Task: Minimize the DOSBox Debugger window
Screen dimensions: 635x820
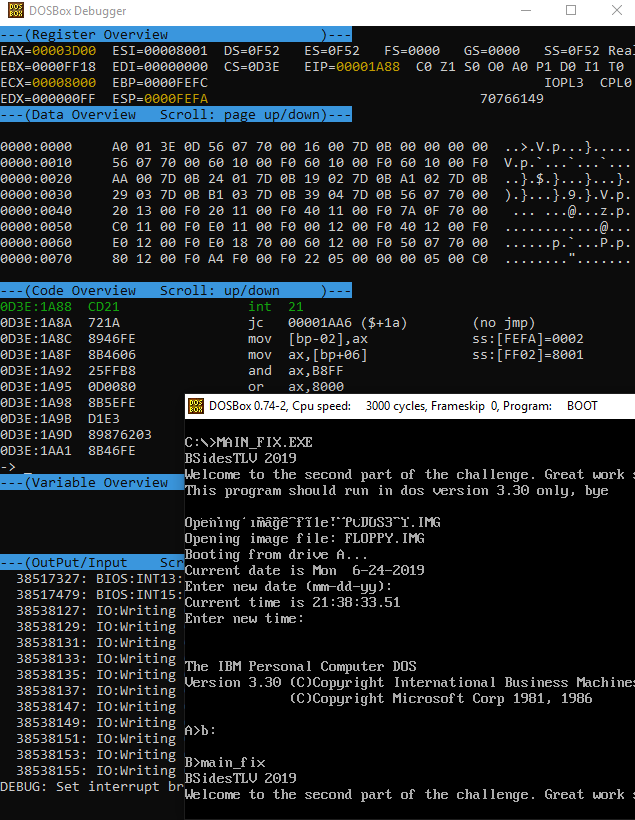Action: coord(523,11)
